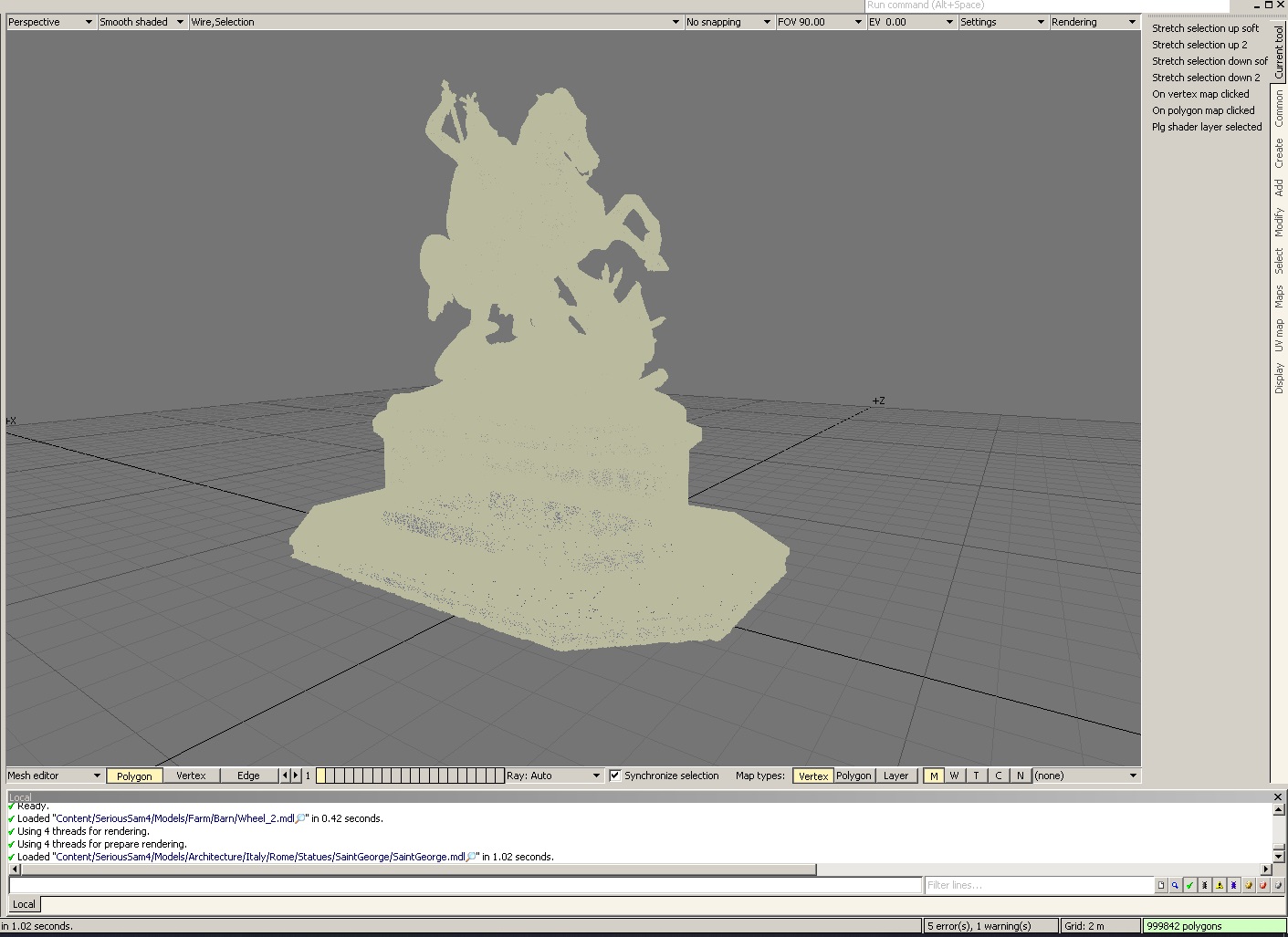Open the No snapping dropdown
Screen dimensions: 1288x937
tap(728, 22)
